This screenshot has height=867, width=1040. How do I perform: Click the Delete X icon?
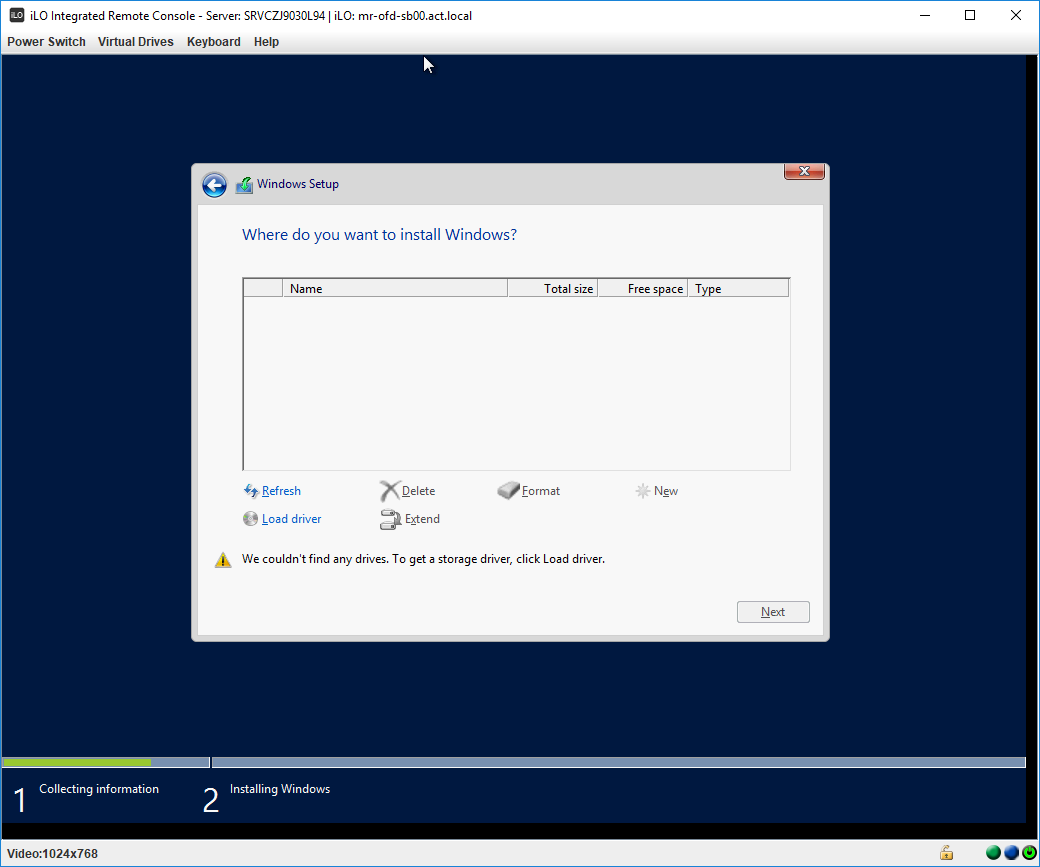[389, 491]
